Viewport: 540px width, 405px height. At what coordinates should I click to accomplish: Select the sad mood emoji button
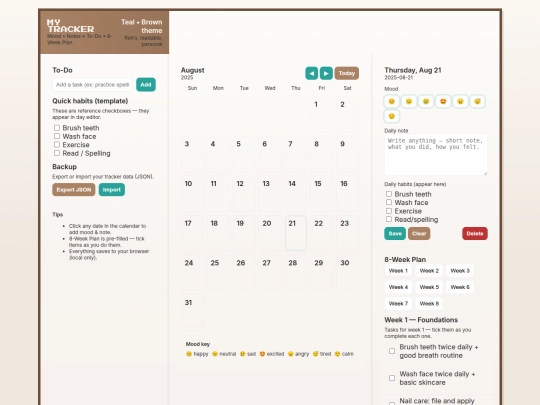click(x=426, y=101)
